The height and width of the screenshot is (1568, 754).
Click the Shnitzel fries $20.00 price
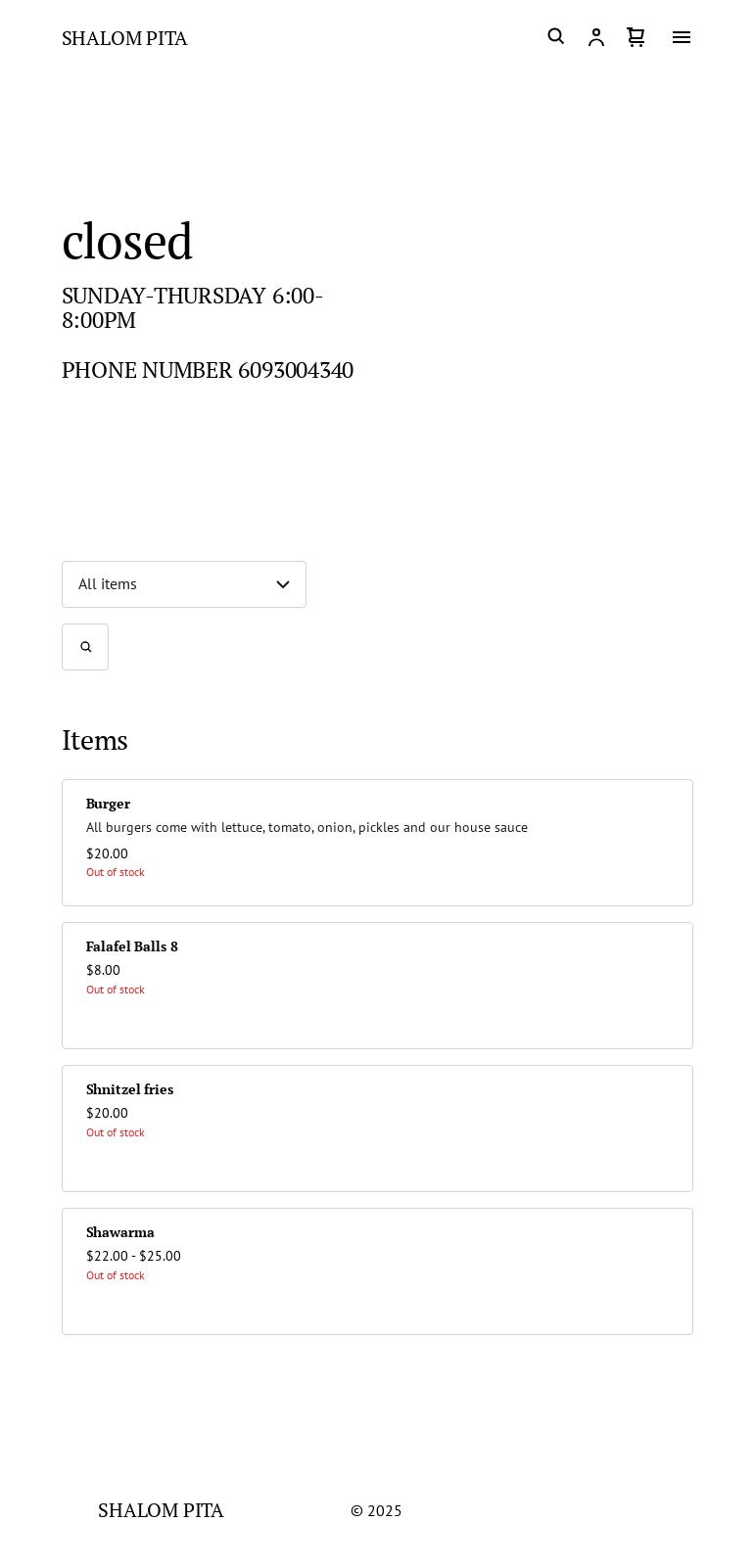107,1113
